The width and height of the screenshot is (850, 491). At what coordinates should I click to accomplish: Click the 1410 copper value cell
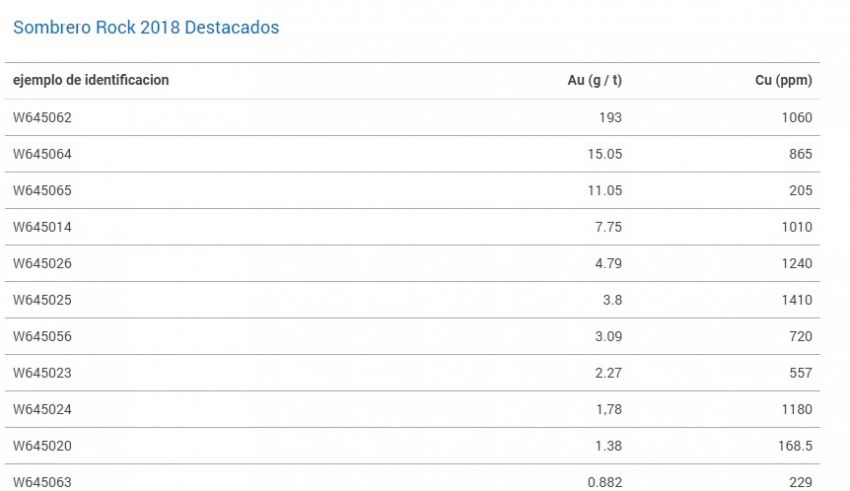pos(797,300)
